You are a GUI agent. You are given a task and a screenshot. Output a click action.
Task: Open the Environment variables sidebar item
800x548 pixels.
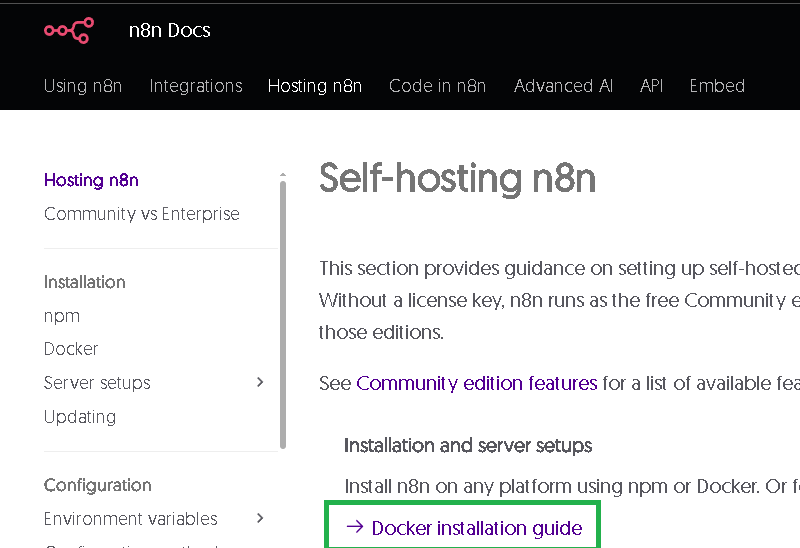coord(131,519)
